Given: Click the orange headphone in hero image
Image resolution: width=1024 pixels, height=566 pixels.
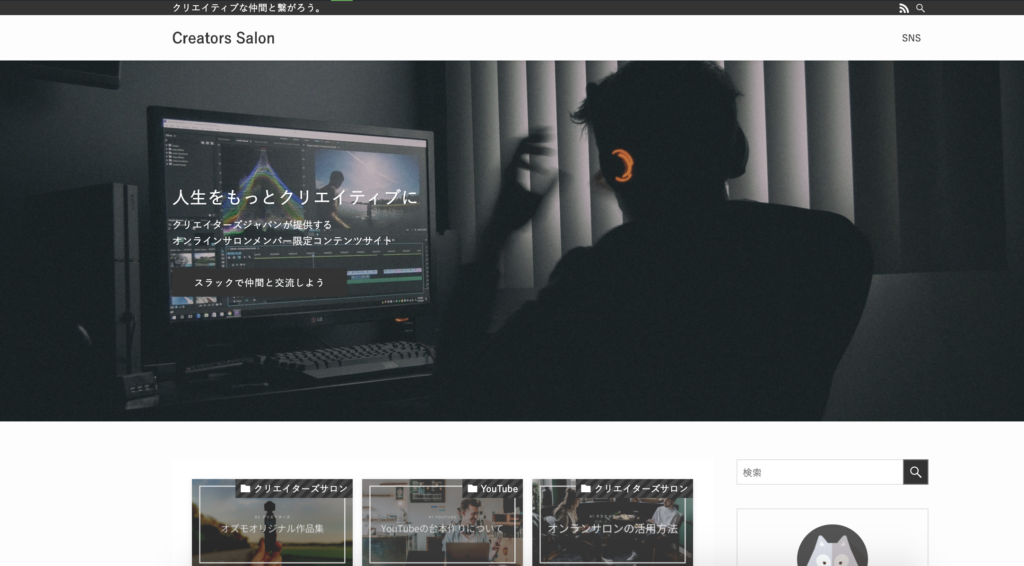Looking at the screenshot, I should point(622,165).
